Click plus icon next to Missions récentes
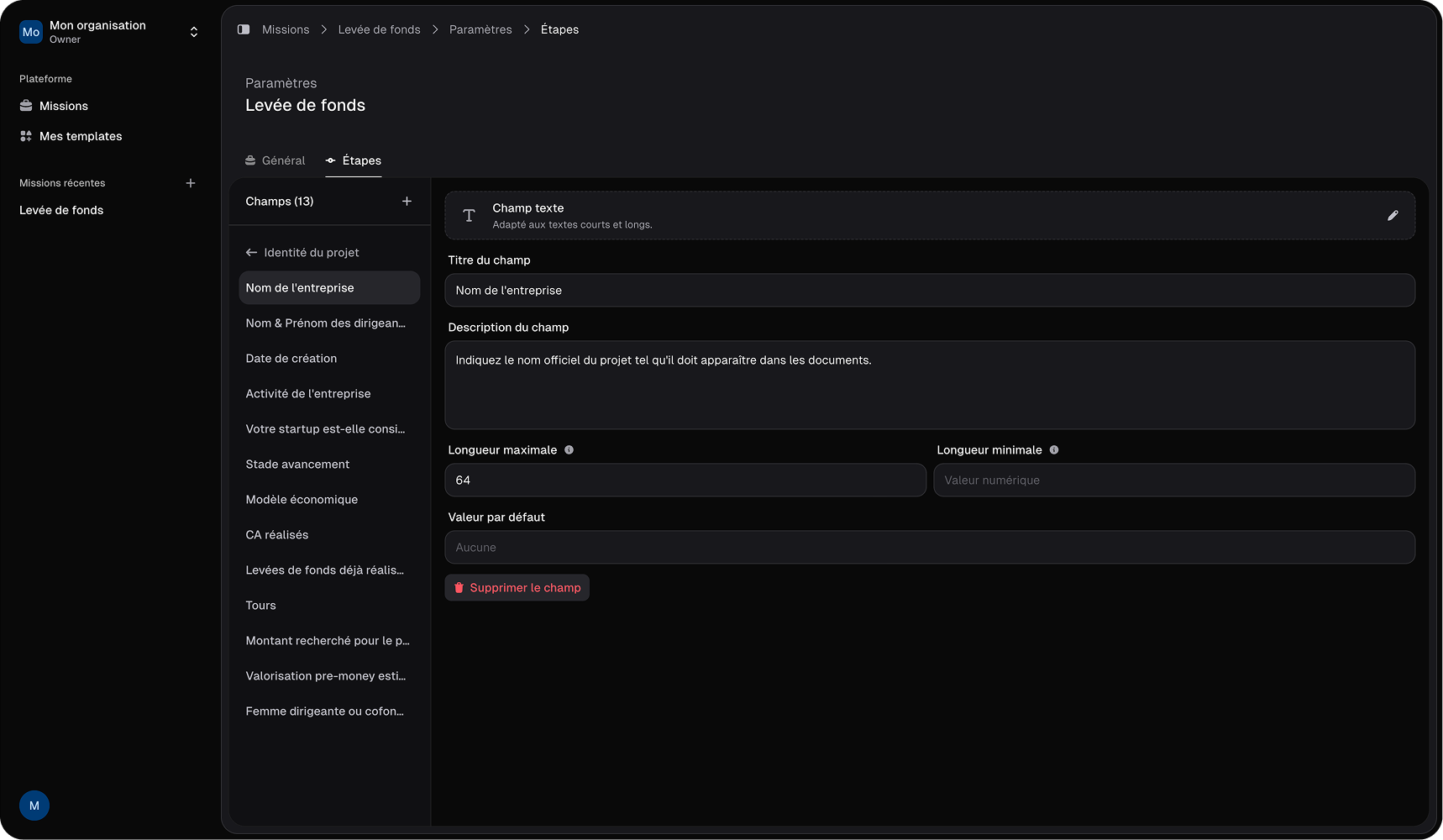Image resolution: width=1443 pixels, height=840 pixels. click(191, 183)
